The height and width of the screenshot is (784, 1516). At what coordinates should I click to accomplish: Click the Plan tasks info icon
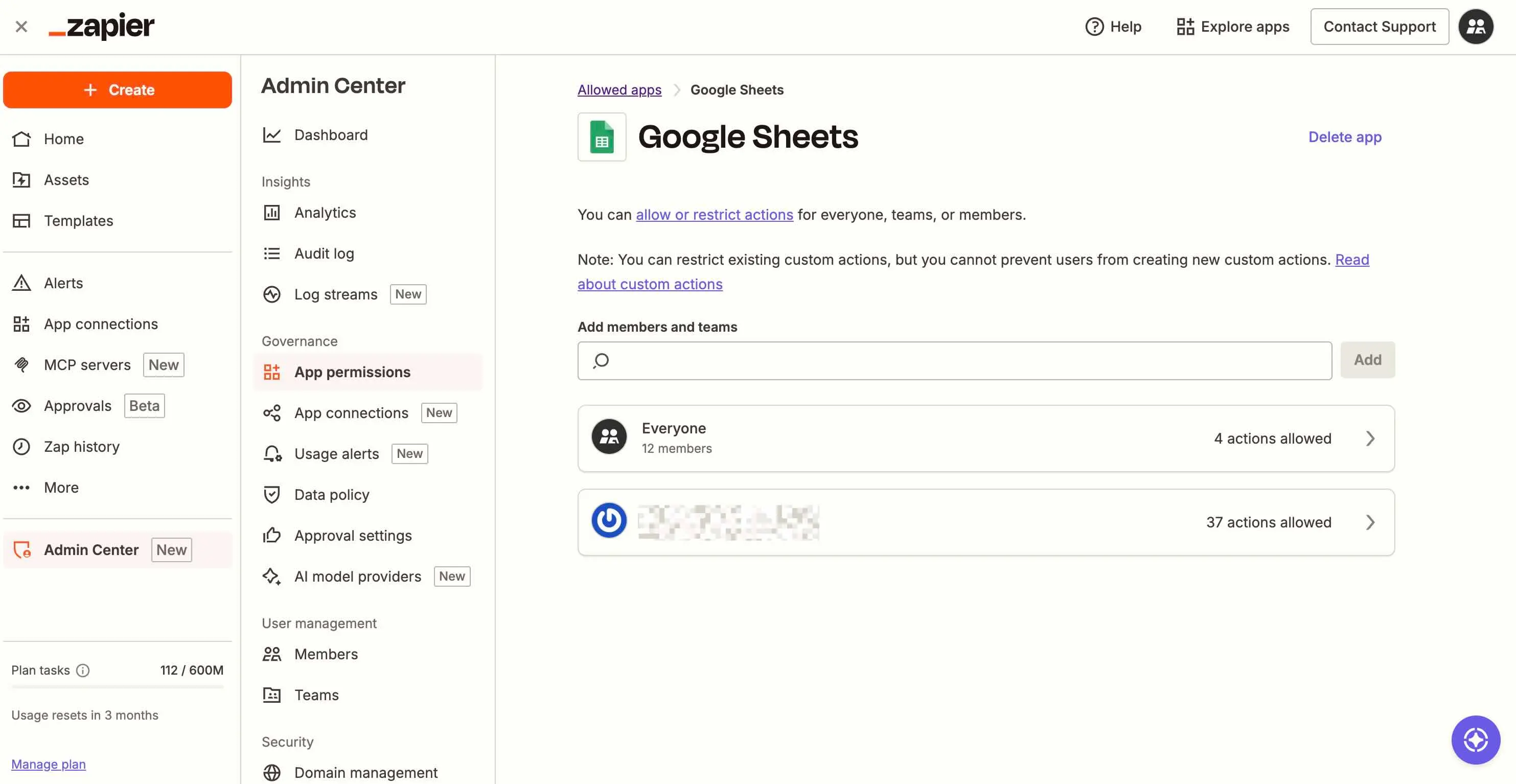[x=83, y=671]
